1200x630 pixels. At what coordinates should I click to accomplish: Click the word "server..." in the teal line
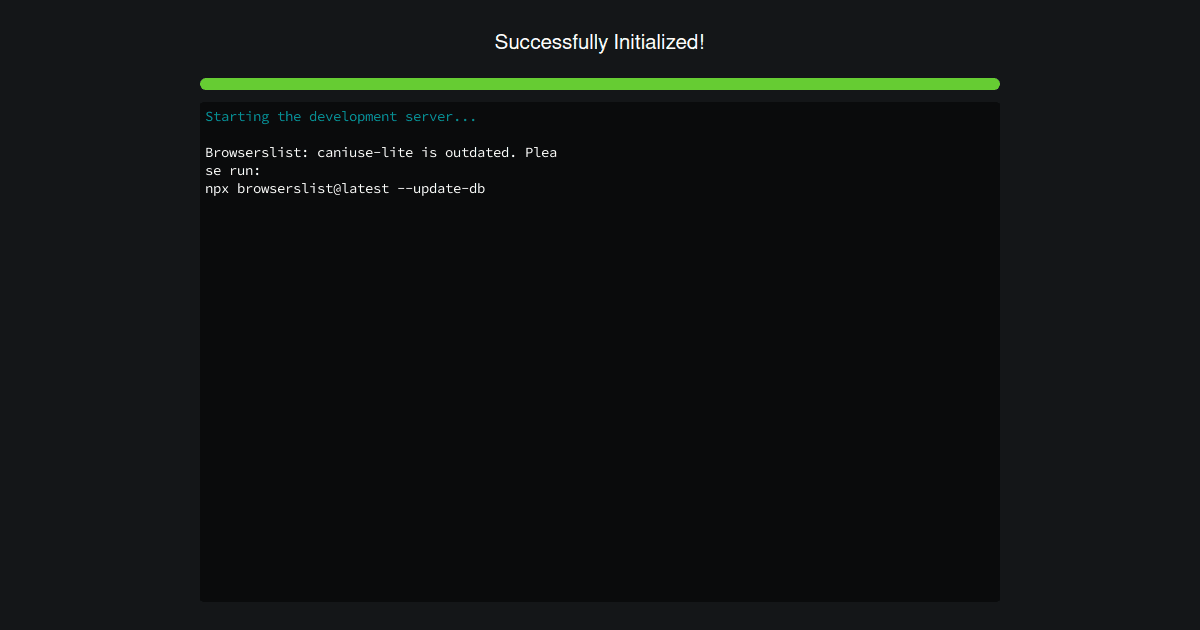[441, 117]
